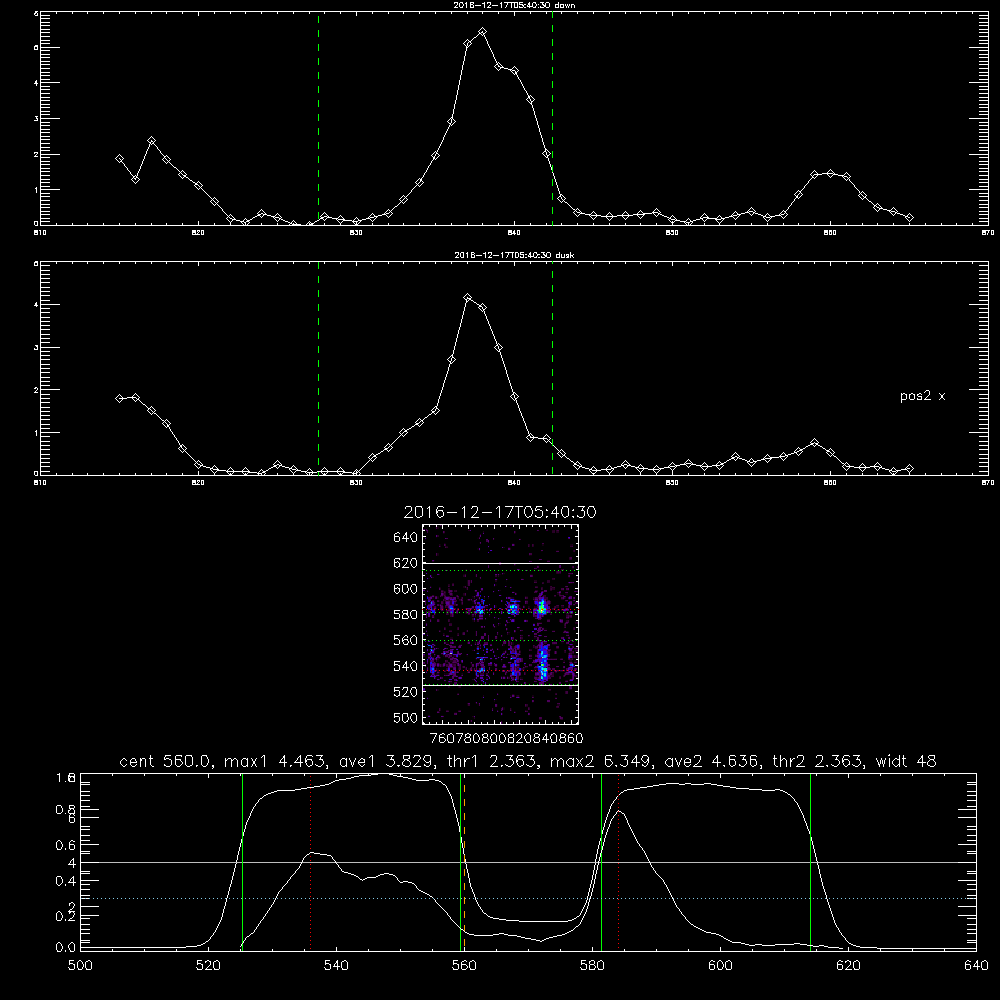This screenshot has width=1000, height=1000.
Task: Click the green vertical line near 525 in bottom plot
Action: tap(242, 862)
